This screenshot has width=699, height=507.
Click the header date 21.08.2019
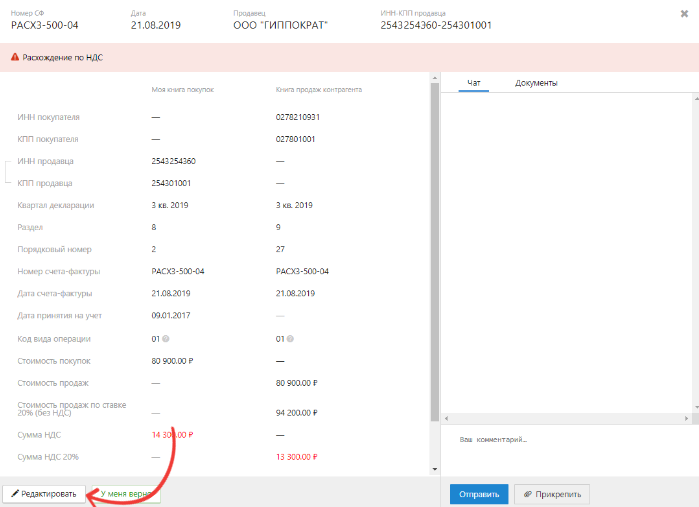[156, 25]
